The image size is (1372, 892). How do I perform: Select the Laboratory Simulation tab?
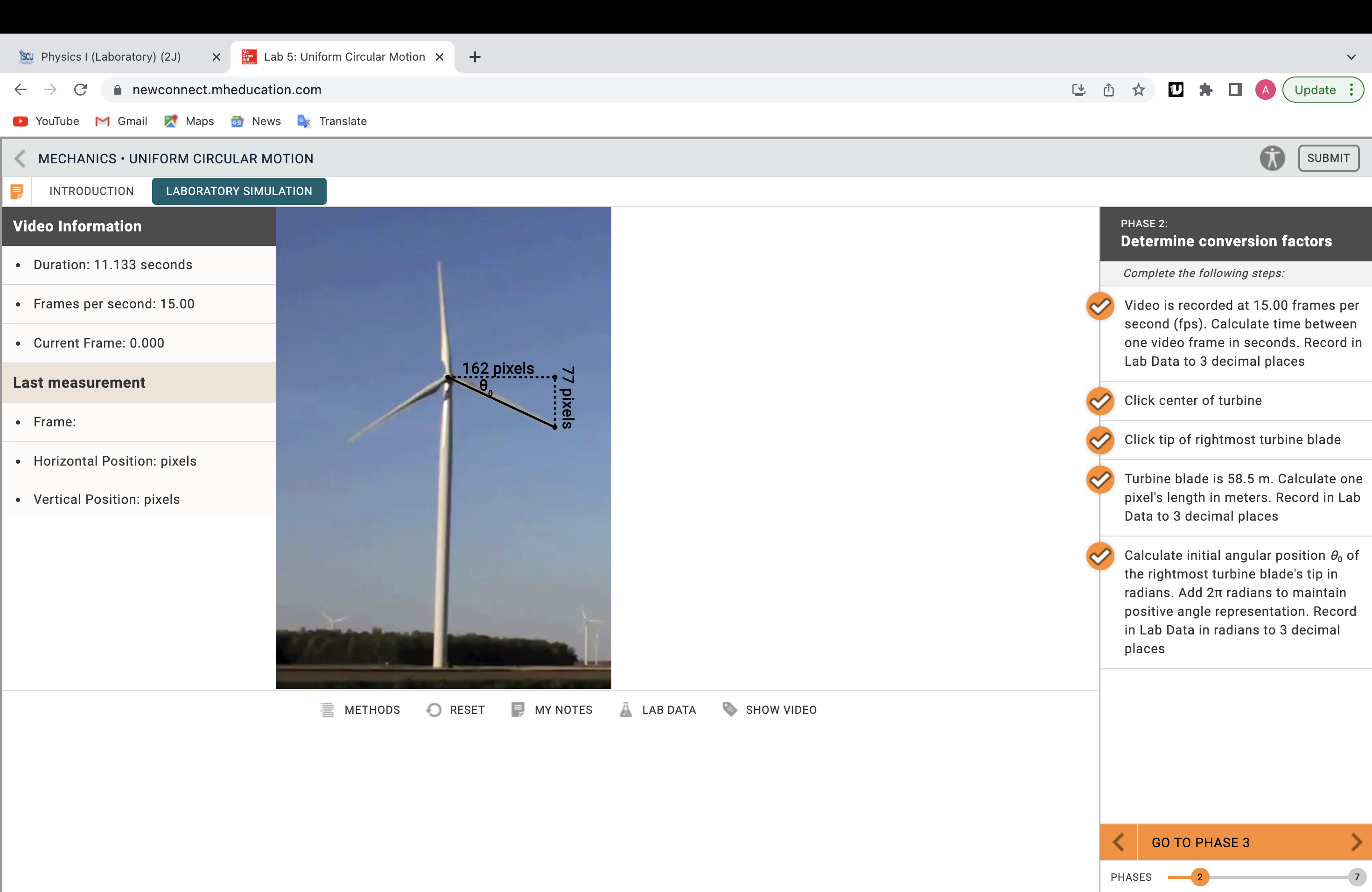point(238,191)
